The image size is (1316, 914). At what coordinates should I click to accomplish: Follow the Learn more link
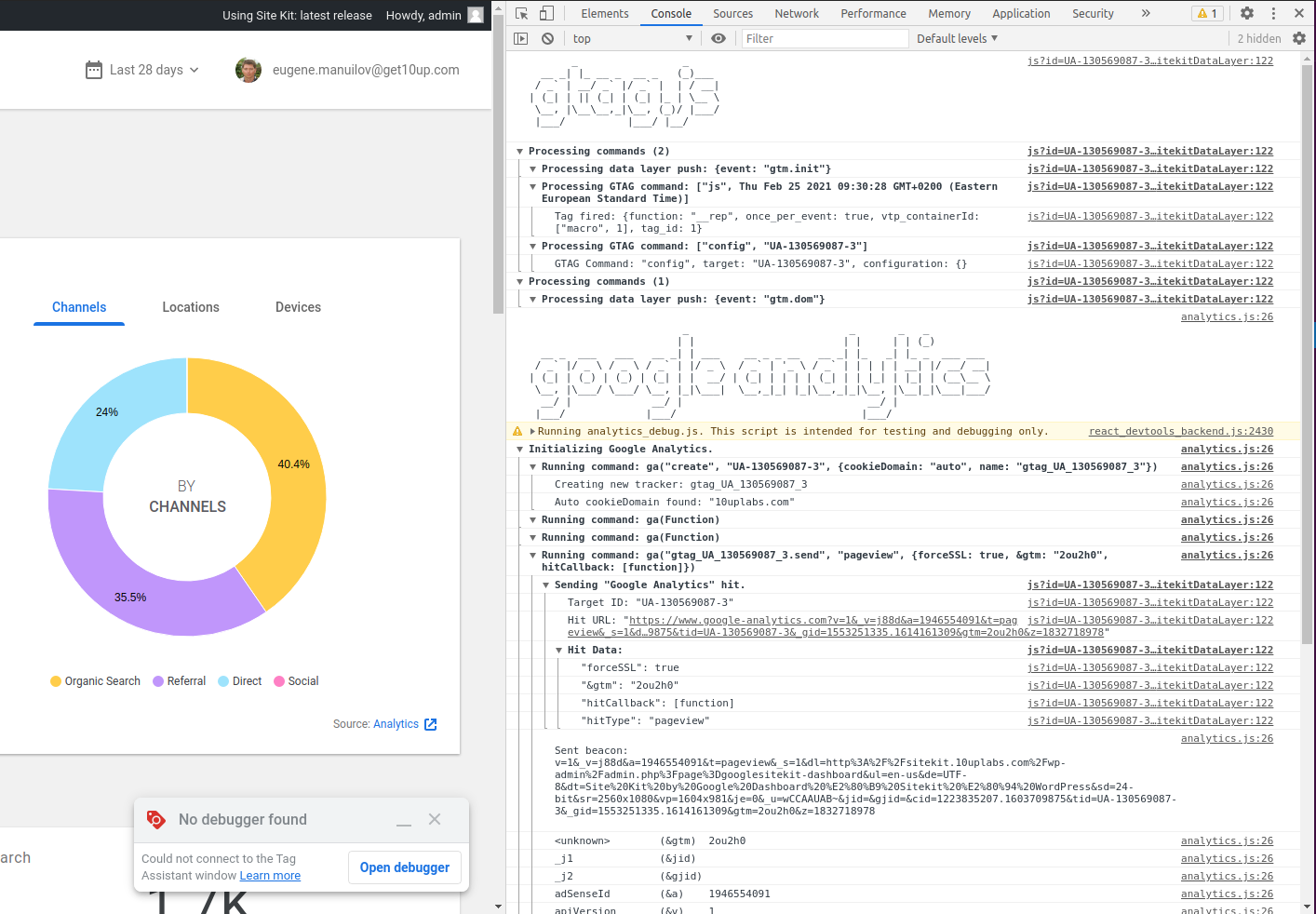(270, 876)
